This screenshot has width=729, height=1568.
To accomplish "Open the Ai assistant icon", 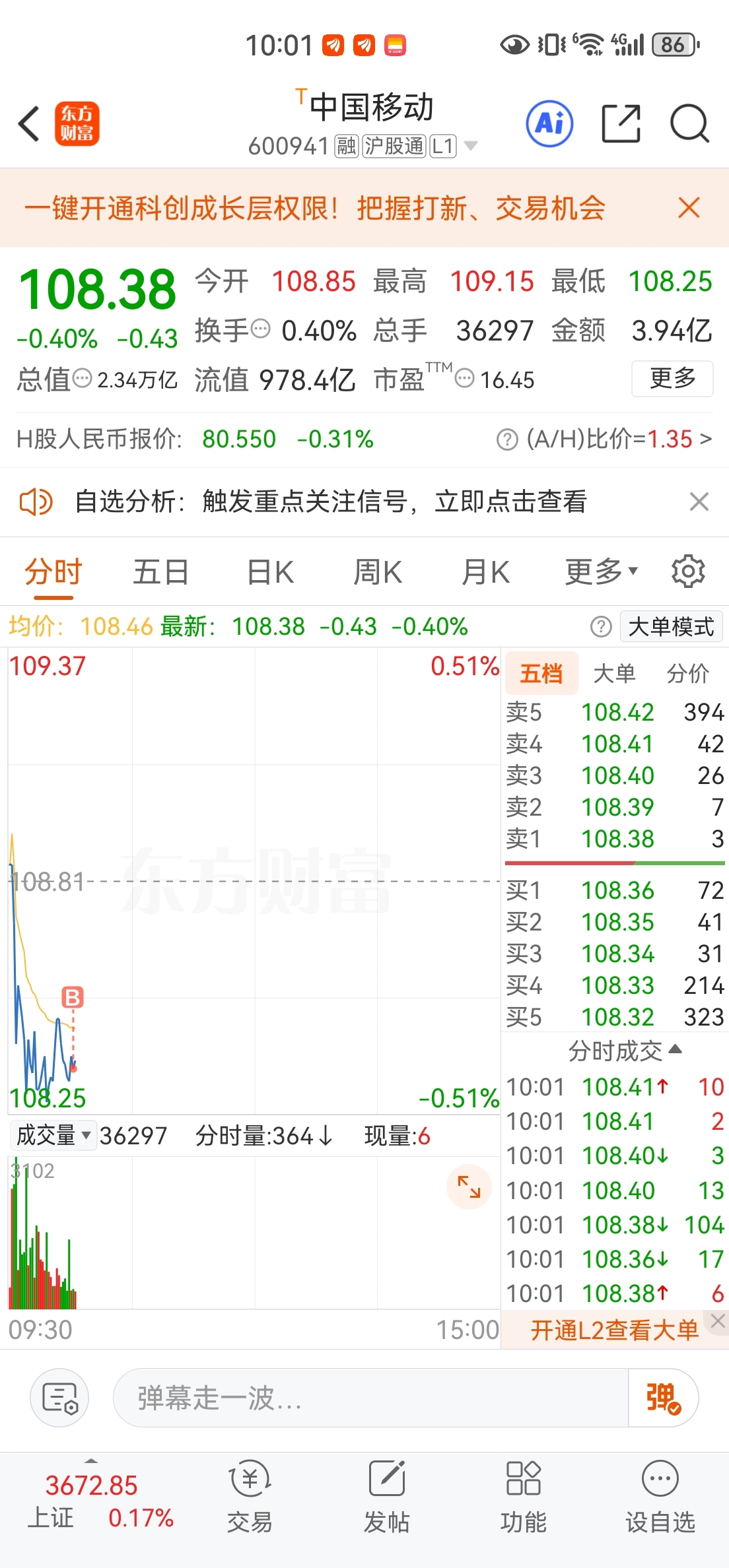I will pyautogui.click(x=549, y=123).
